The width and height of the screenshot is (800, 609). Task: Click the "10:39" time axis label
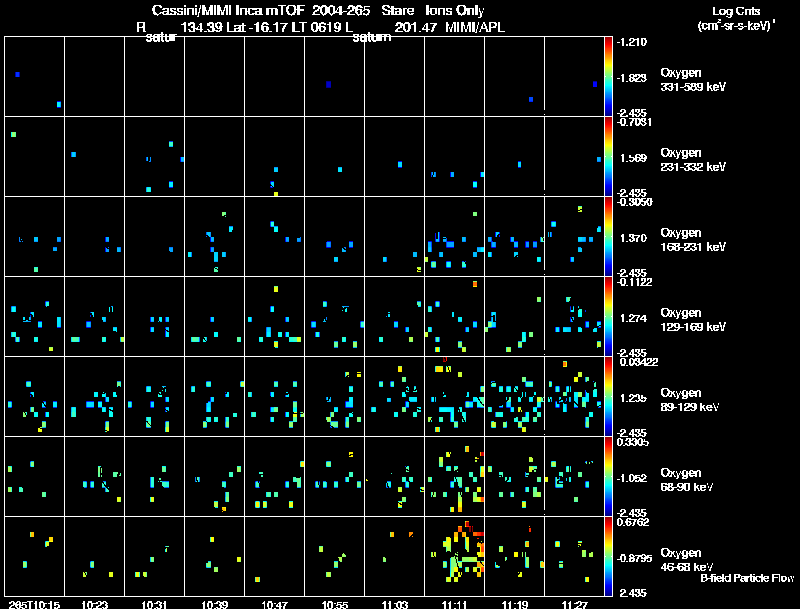(214, 604)
